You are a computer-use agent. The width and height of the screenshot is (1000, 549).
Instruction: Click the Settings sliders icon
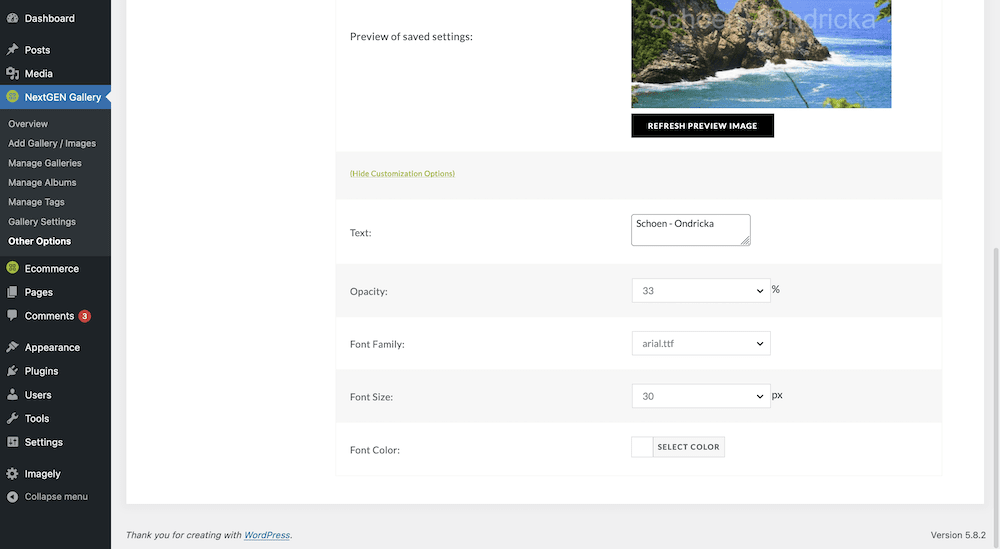click(x=12, y=442)
